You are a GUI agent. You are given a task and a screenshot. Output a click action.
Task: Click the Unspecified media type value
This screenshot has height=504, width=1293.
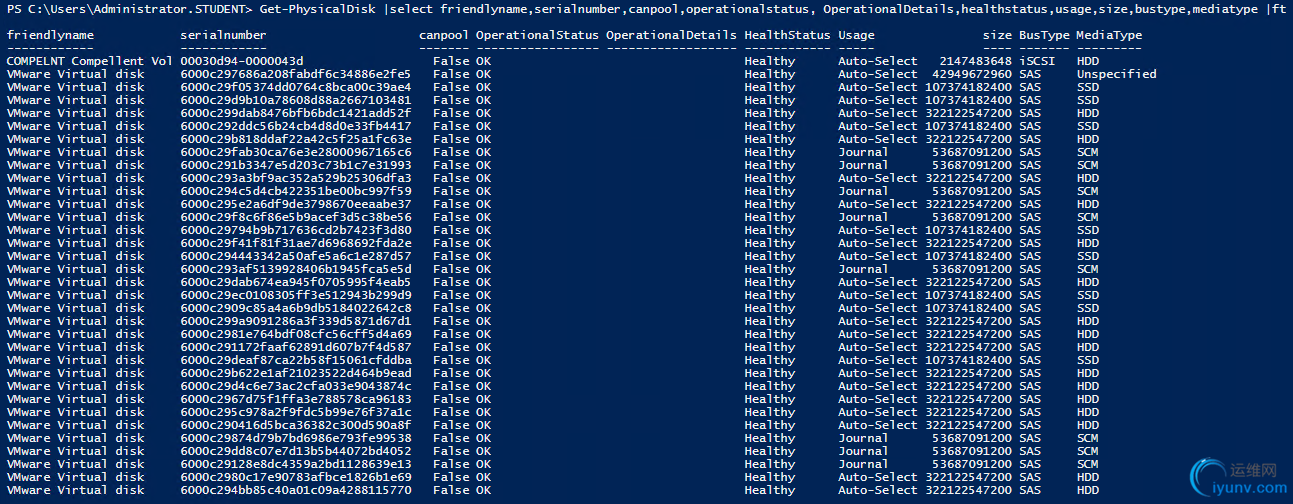1116,74
